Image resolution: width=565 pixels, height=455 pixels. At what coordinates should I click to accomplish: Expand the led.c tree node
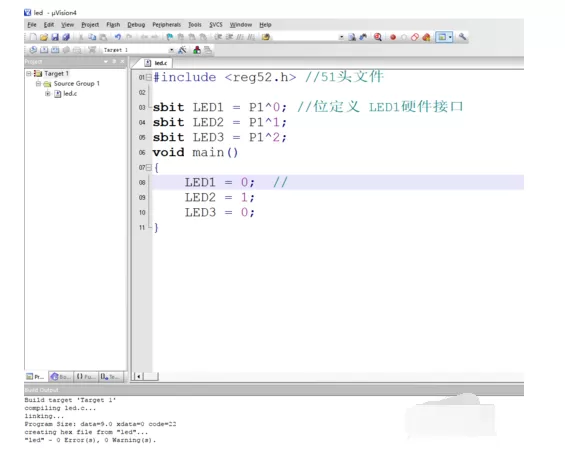[x=48, y=94]
